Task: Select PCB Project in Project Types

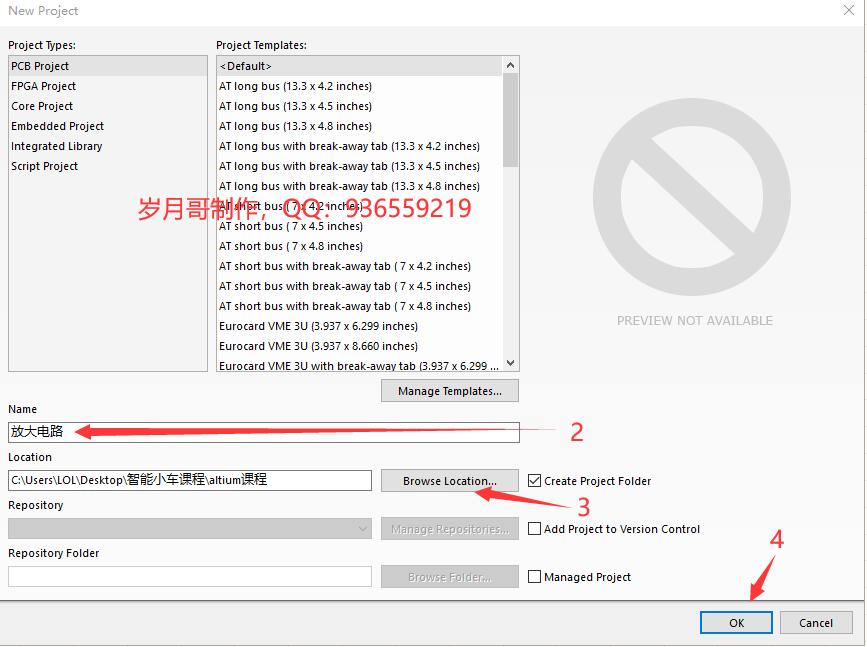Action: pos(108,66)
